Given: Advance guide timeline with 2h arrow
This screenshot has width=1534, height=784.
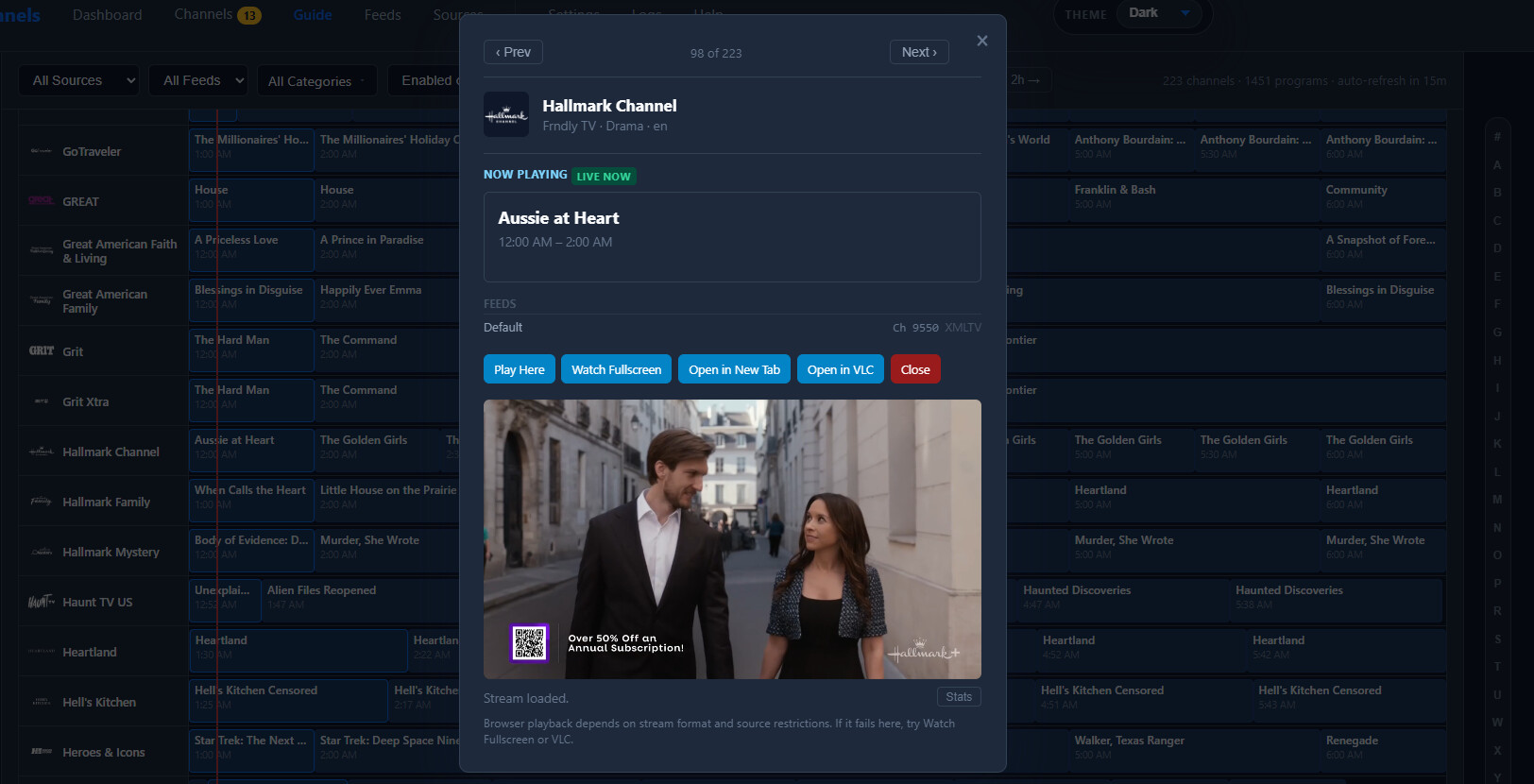Looking at the screenshot, I should 1026,80.
